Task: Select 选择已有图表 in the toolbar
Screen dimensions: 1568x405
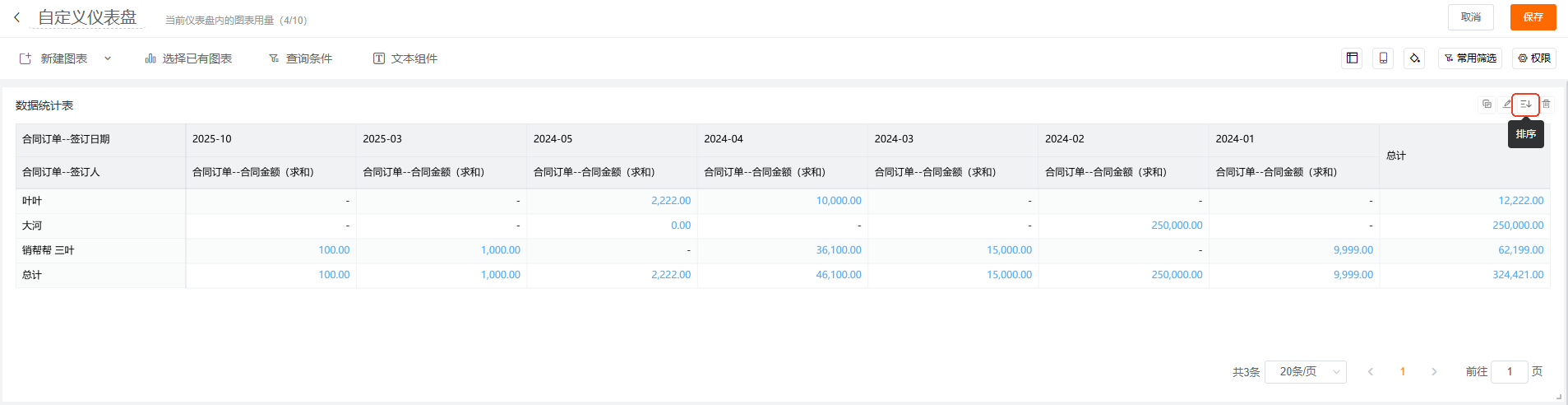Action: pos(188,58)
